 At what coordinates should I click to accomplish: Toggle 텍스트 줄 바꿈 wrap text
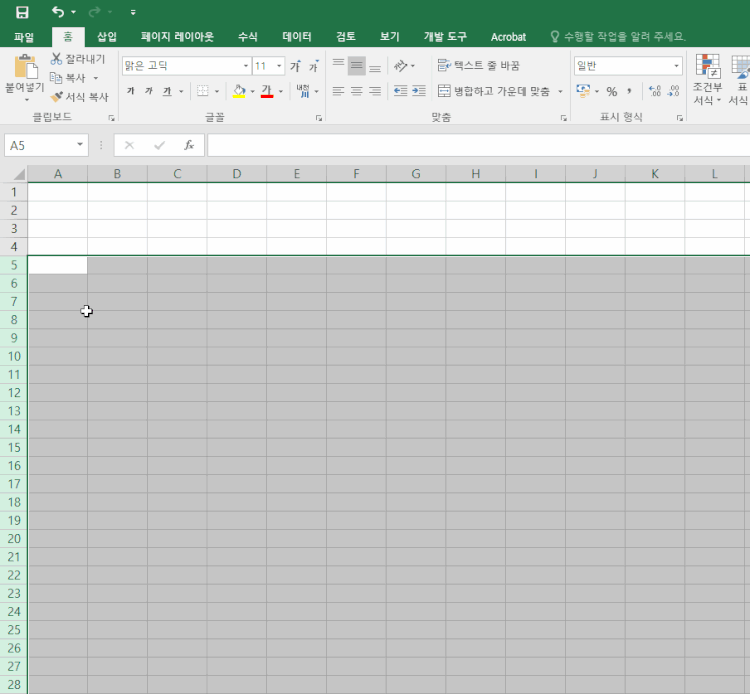click(x=479, y=66)
